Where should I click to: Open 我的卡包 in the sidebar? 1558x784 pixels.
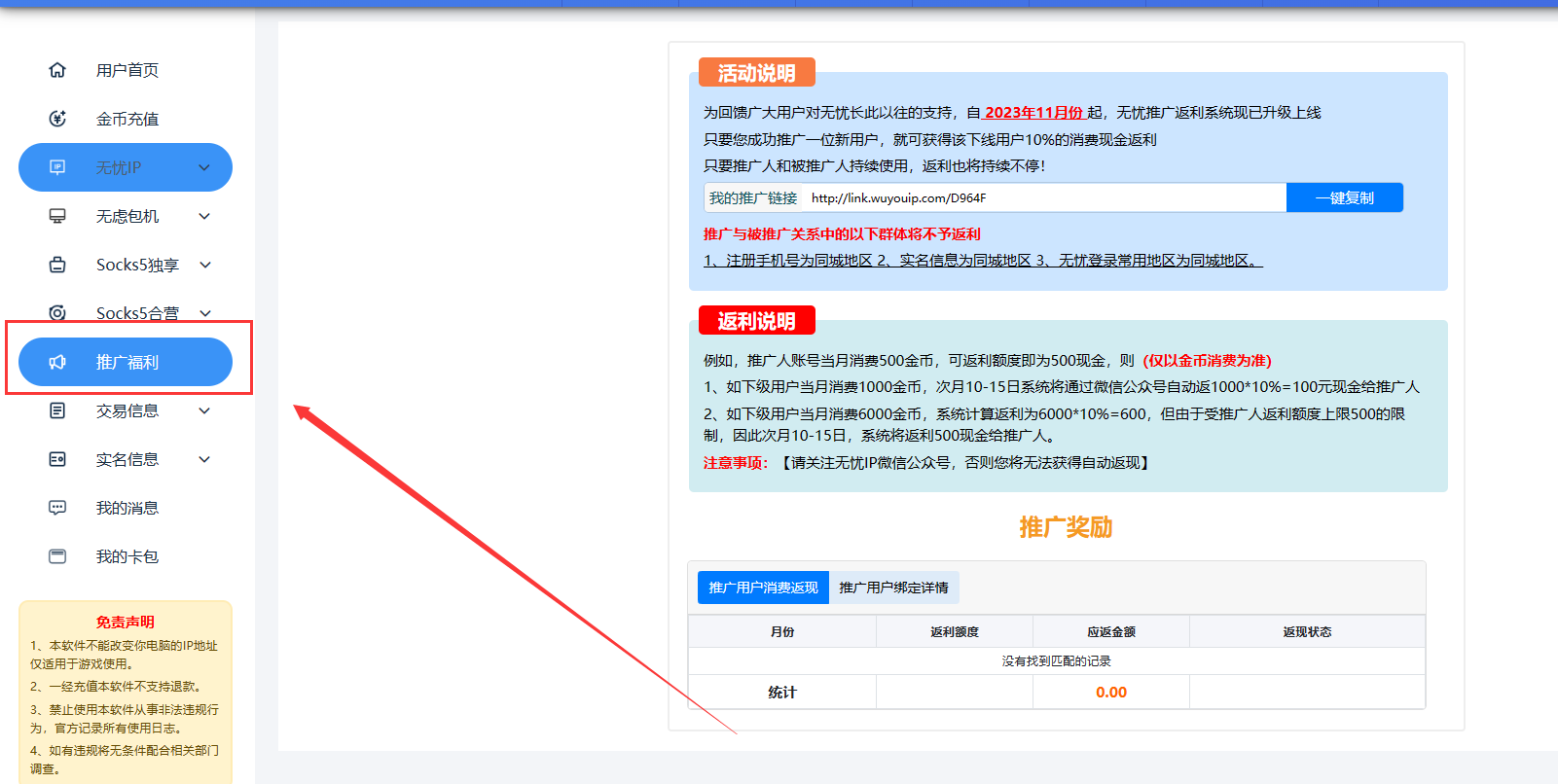tap(126, 556)
